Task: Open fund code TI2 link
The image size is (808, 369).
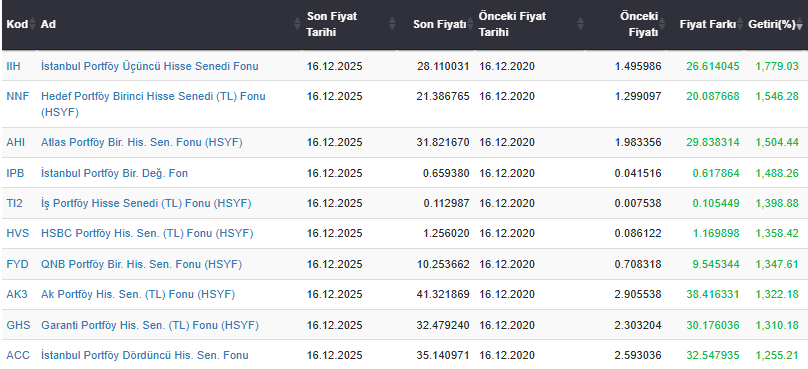Action: [x=14, y=204]
